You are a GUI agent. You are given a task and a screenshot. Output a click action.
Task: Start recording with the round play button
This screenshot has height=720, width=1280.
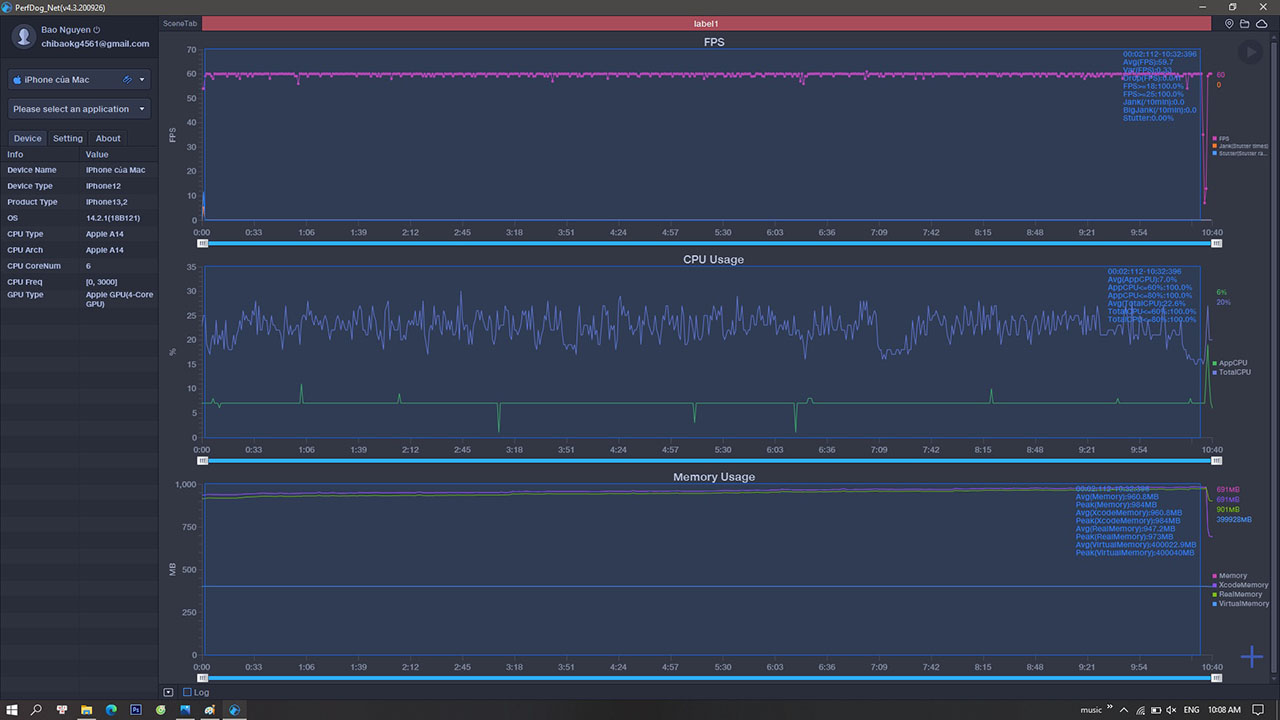point(1249,52)
